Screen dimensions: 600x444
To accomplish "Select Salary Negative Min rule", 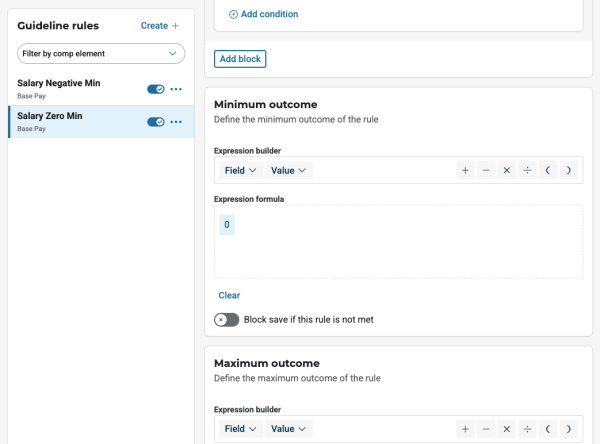I will click(70, 88).
